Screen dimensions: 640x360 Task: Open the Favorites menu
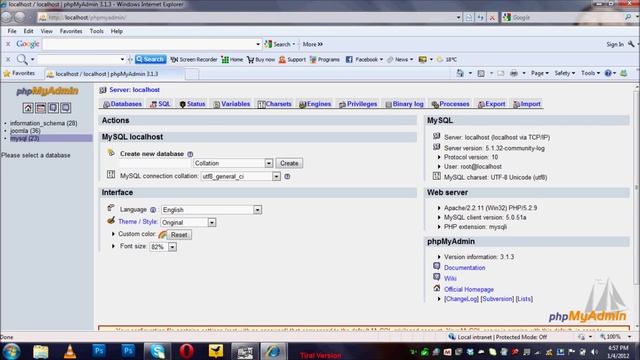pyautogui.click(x=71, y=31)
